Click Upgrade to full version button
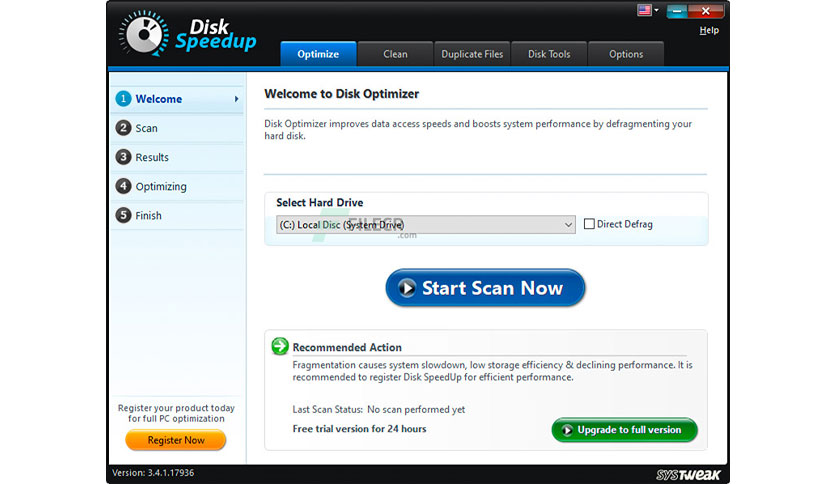Viewport: 836px width, 484px height. (624, 430)
